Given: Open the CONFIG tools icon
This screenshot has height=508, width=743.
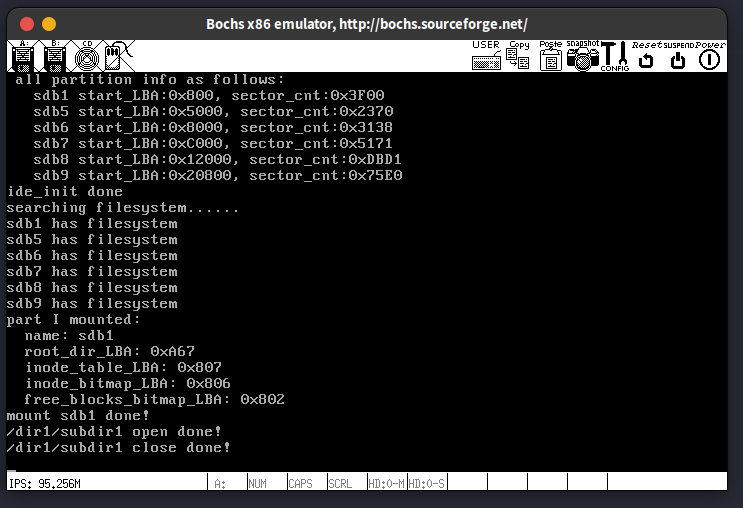Looking at the screenshot, I should [x=615, y=56].
